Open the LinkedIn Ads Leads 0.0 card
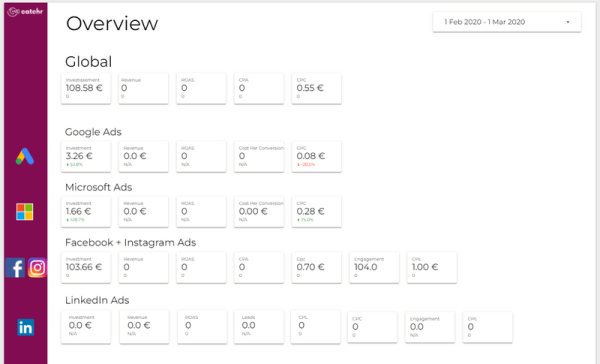 tap(259, 327)
